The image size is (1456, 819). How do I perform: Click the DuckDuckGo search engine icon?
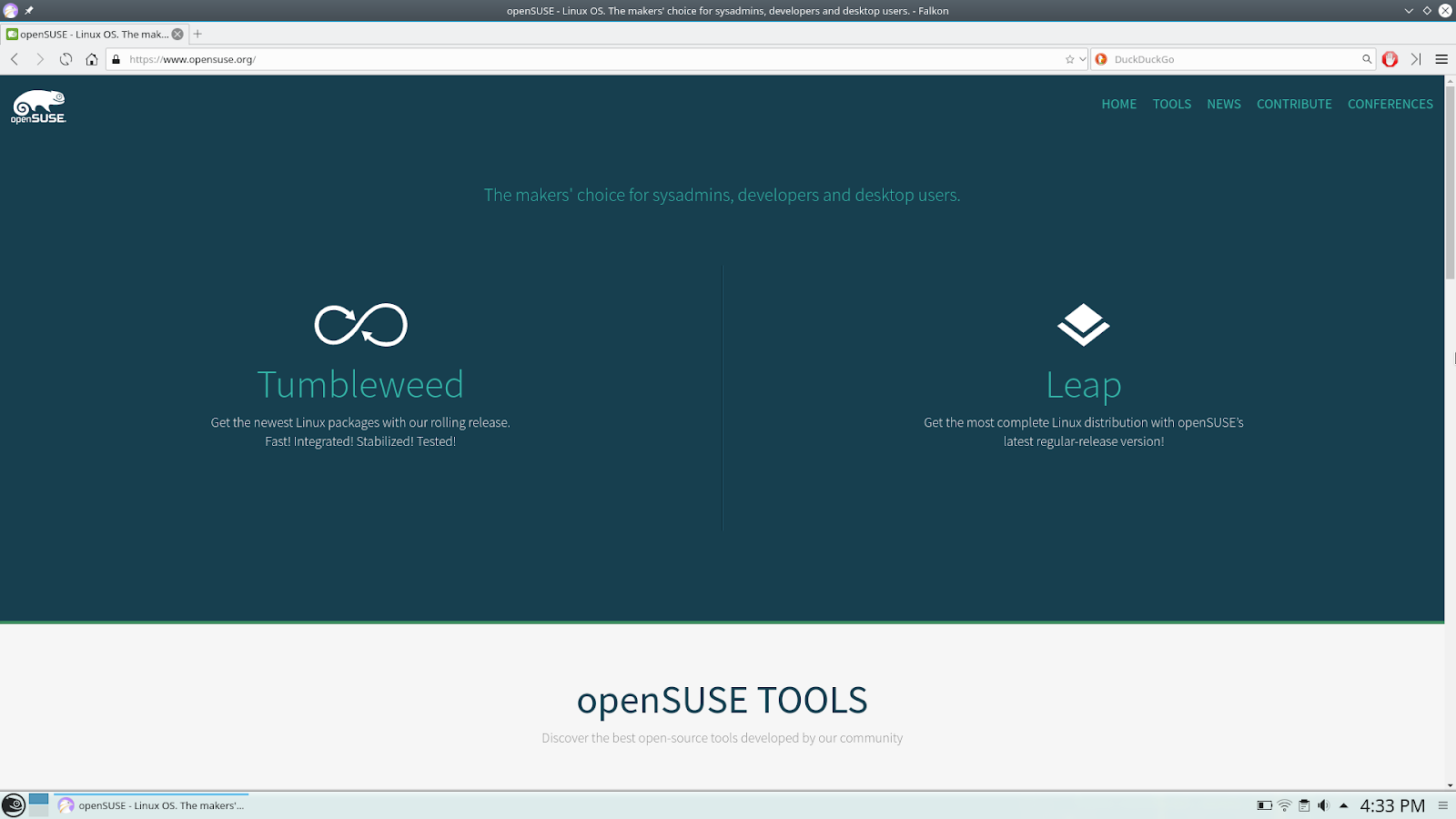1101,59
